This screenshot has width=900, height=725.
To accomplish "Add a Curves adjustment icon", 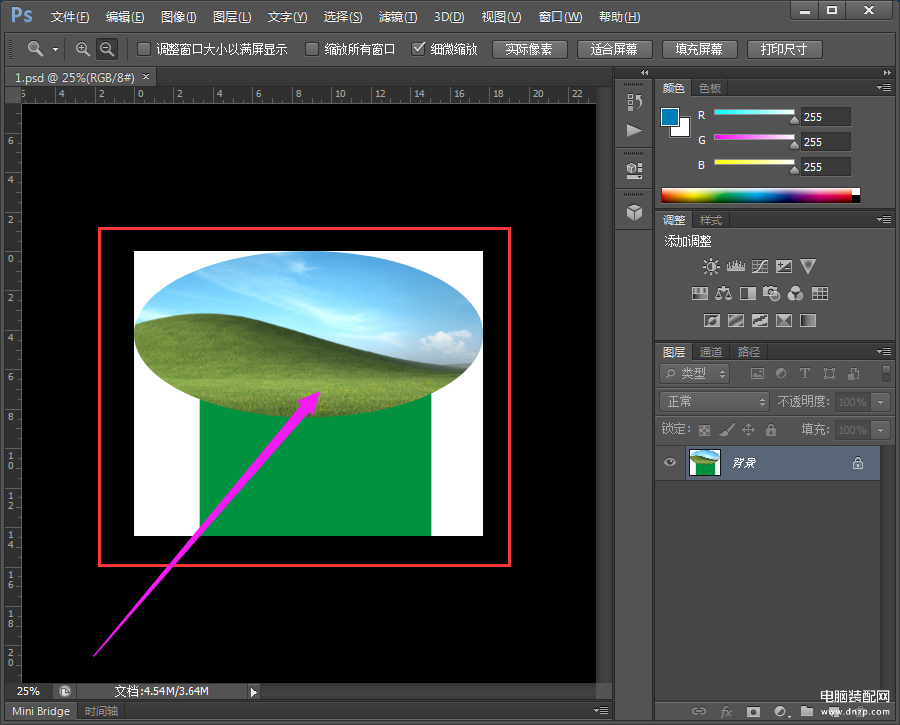I will (x=760, y=266).
